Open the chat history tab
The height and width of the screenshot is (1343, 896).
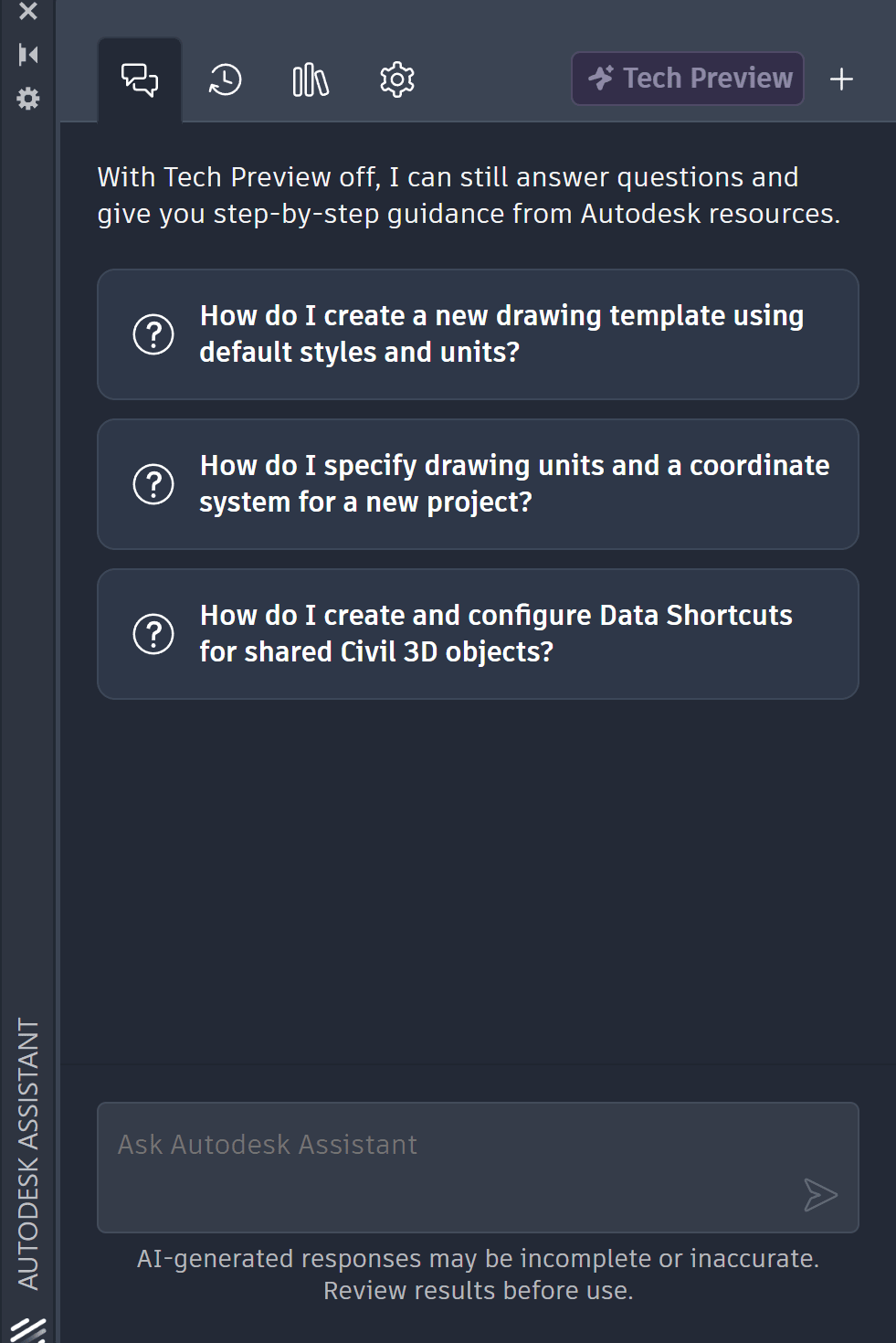(225, 79)
